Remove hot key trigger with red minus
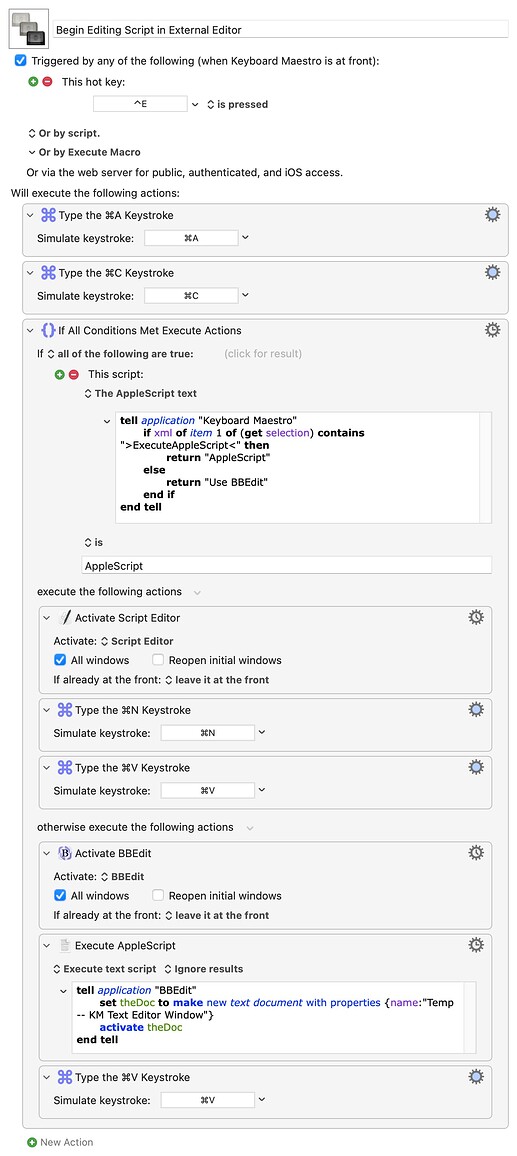This screenshot has width=517, height=1156. click(48, 82)
